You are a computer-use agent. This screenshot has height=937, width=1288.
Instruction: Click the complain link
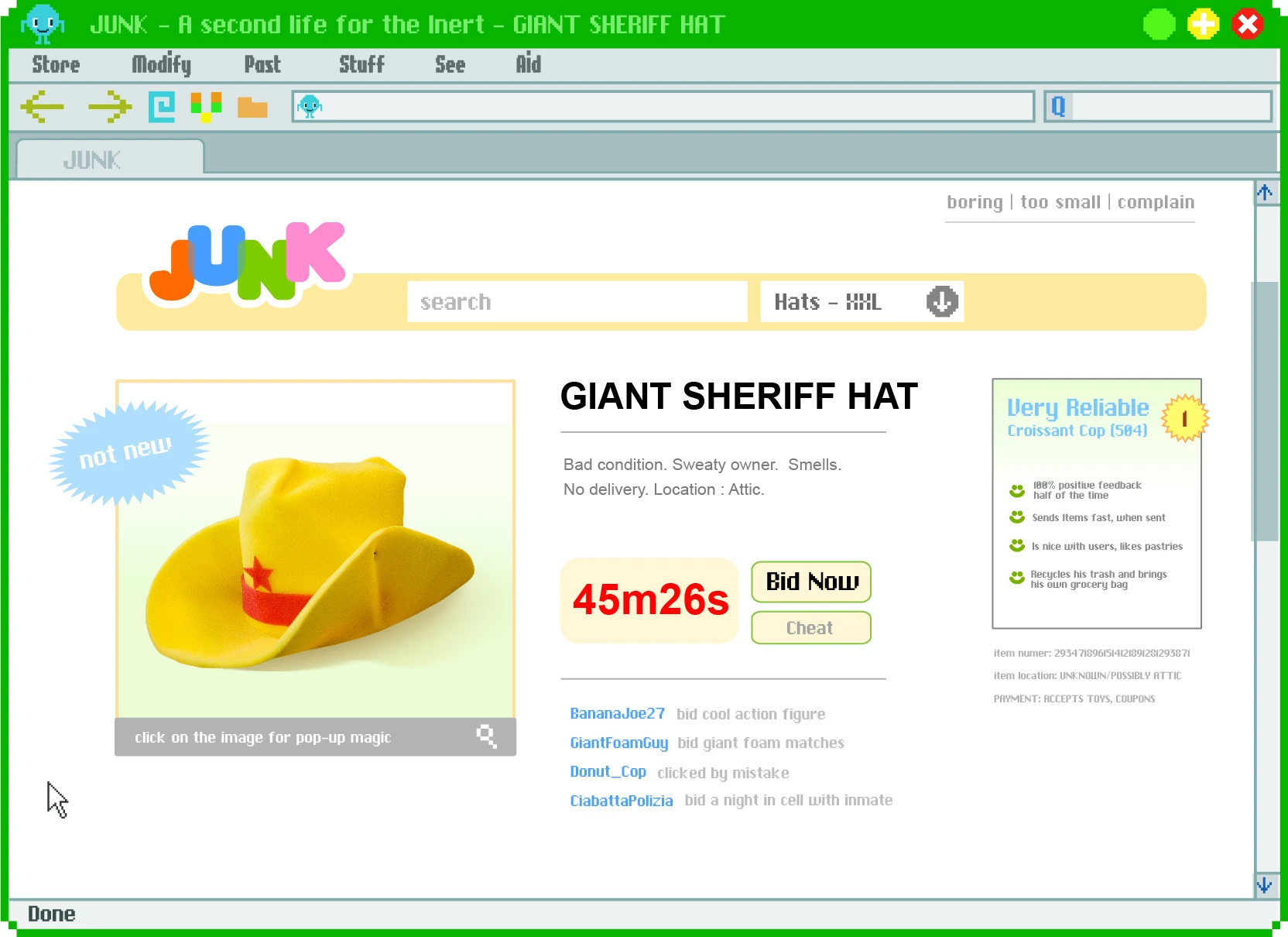coord(1156,202)
